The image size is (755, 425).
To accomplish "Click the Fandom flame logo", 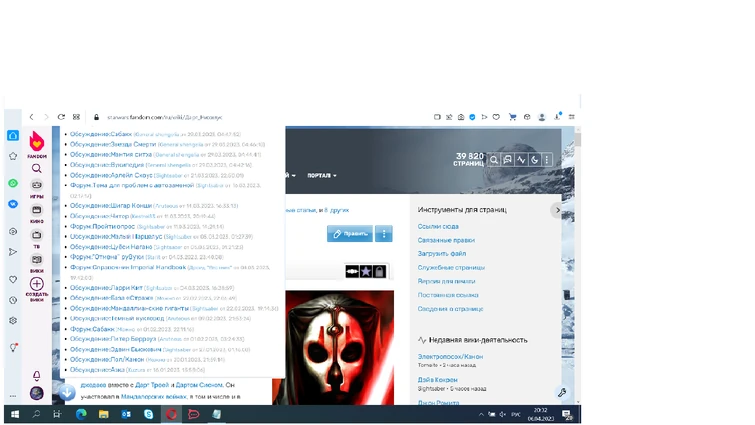I will click(x=37, y=142).
